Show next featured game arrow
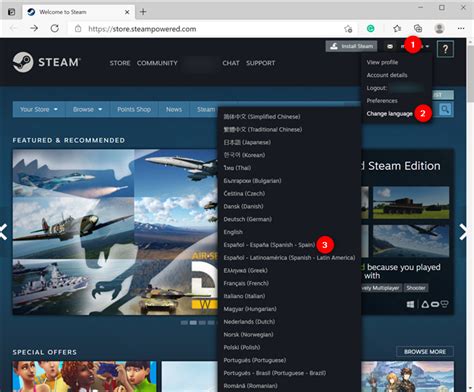 (463, 232)
